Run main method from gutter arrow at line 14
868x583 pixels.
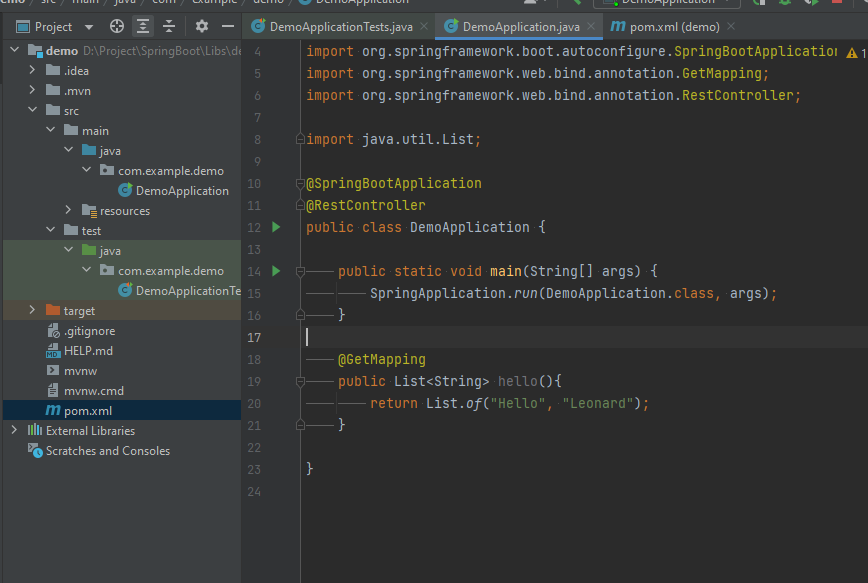tap(276, 271)
